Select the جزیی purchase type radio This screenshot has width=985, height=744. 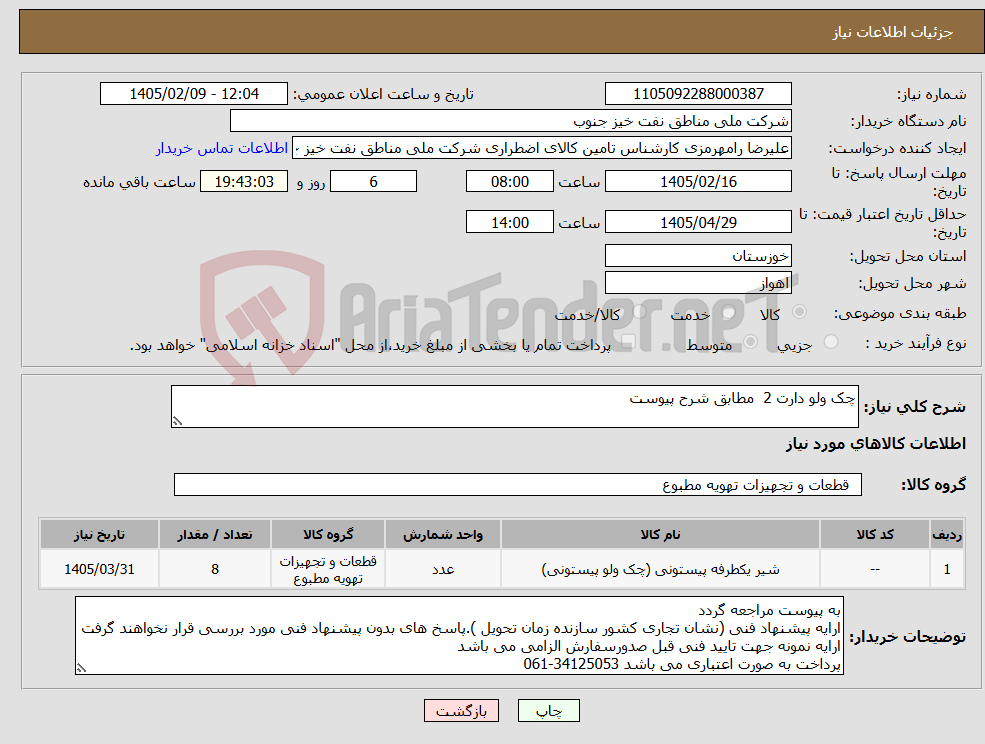pos(831,342)
